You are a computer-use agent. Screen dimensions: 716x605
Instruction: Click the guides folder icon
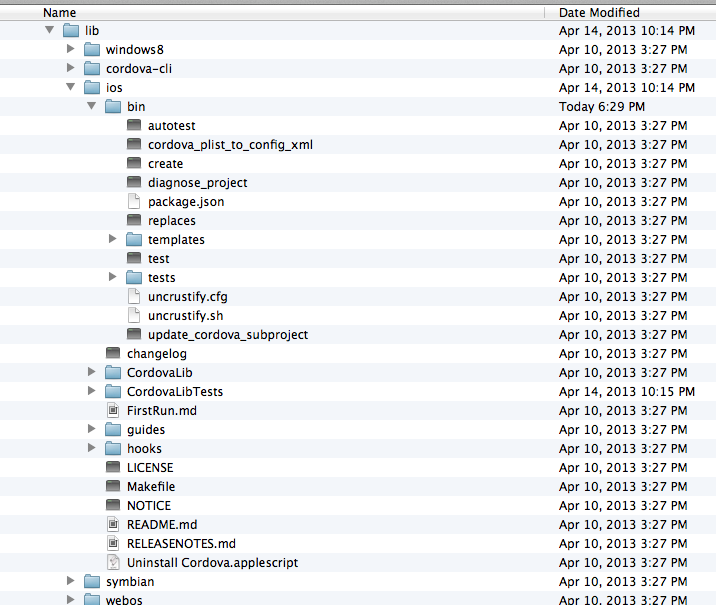[113, 429]
